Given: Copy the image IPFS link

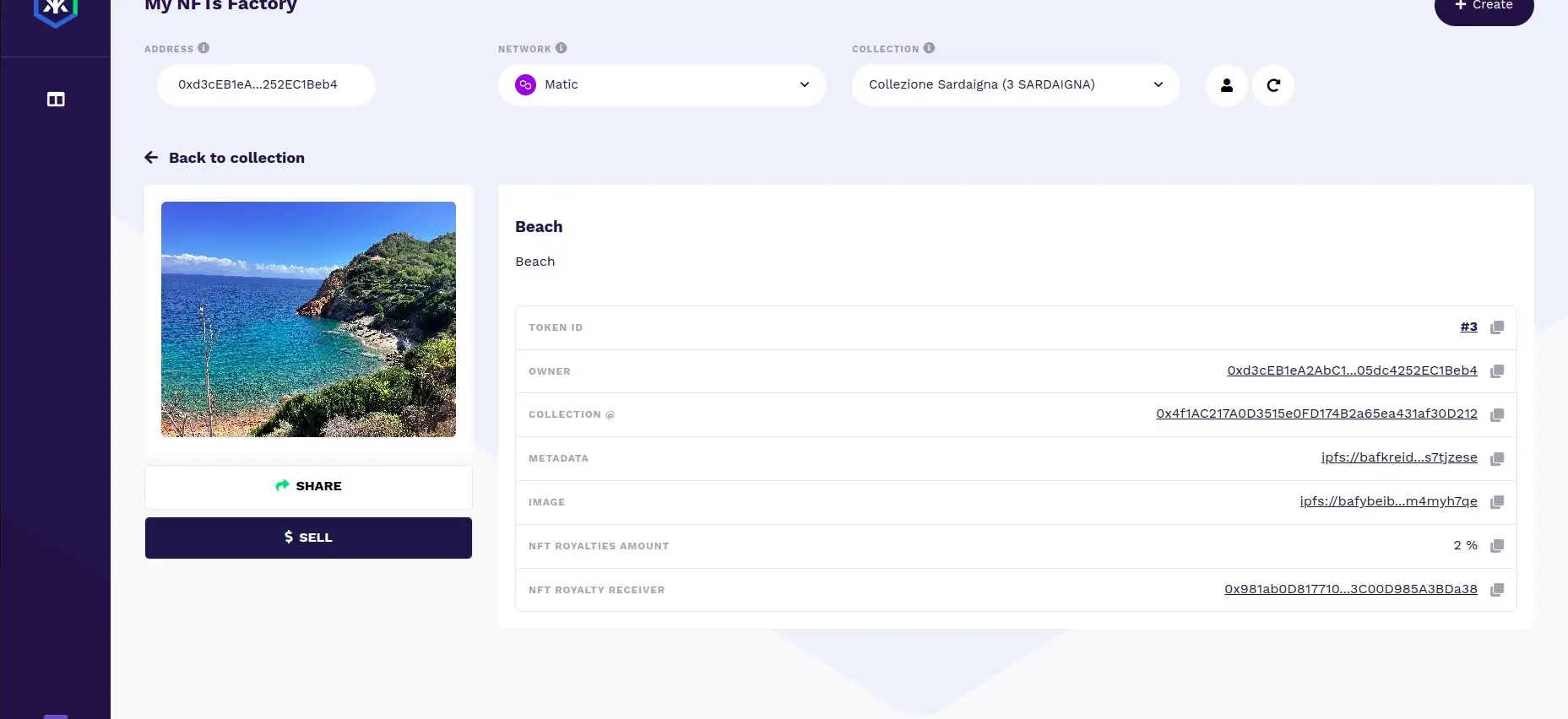Looking at the screenshot, I should (x=1497, y=502).
